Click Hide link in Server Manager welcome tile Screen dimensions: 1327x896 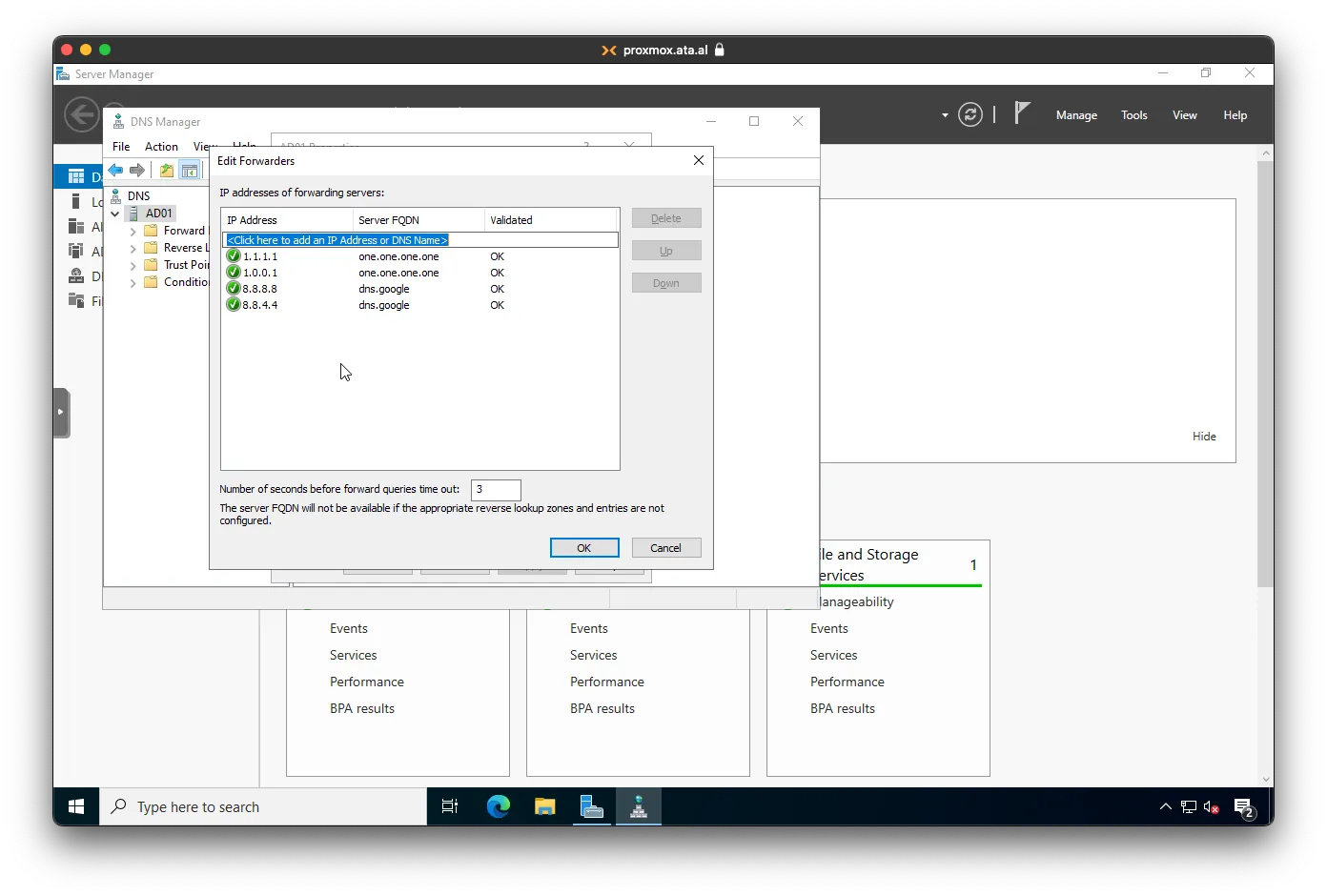[1204, 437]
